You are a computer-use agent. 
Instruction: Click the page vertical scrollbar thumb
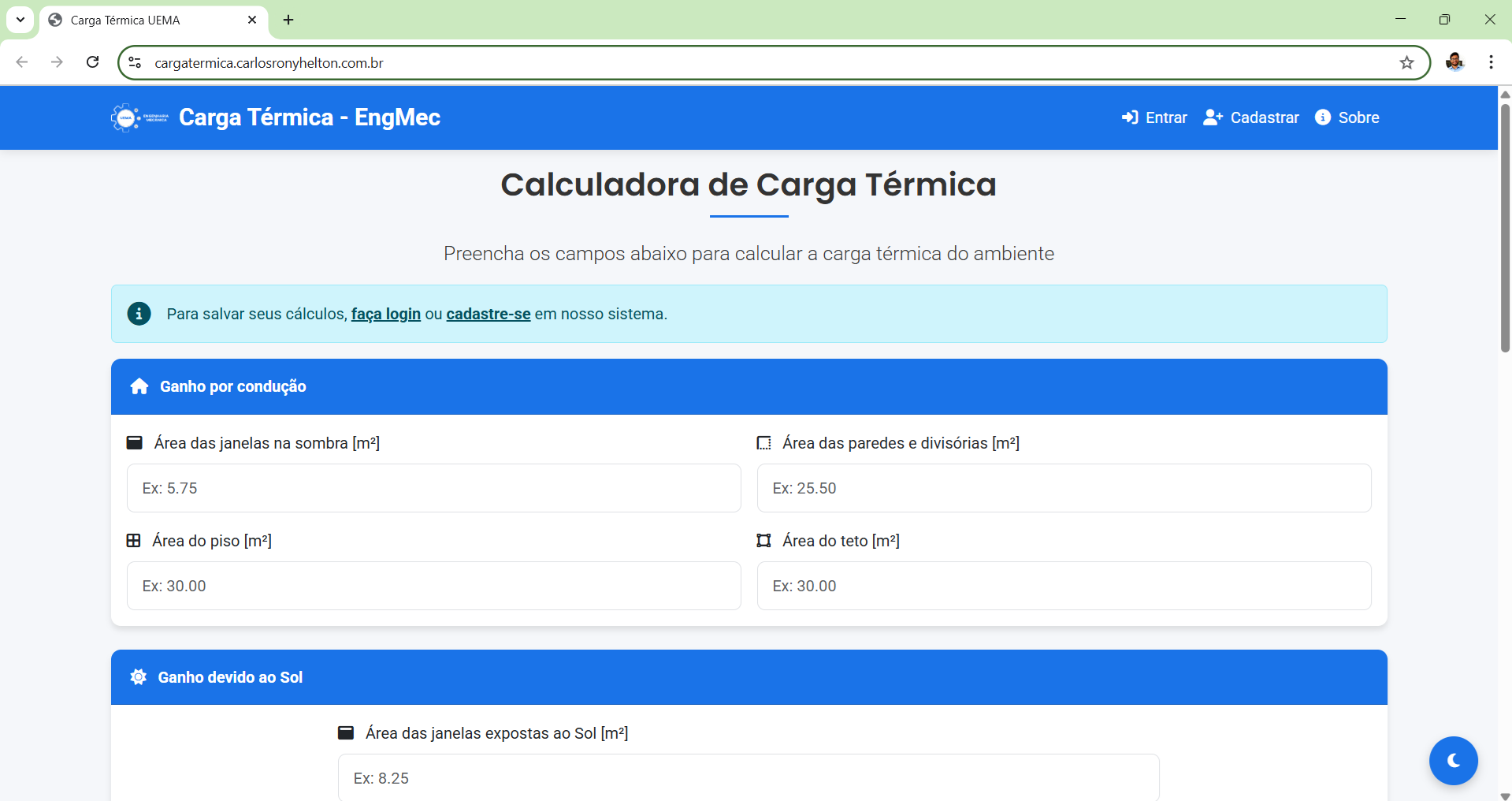(1505, 227)
